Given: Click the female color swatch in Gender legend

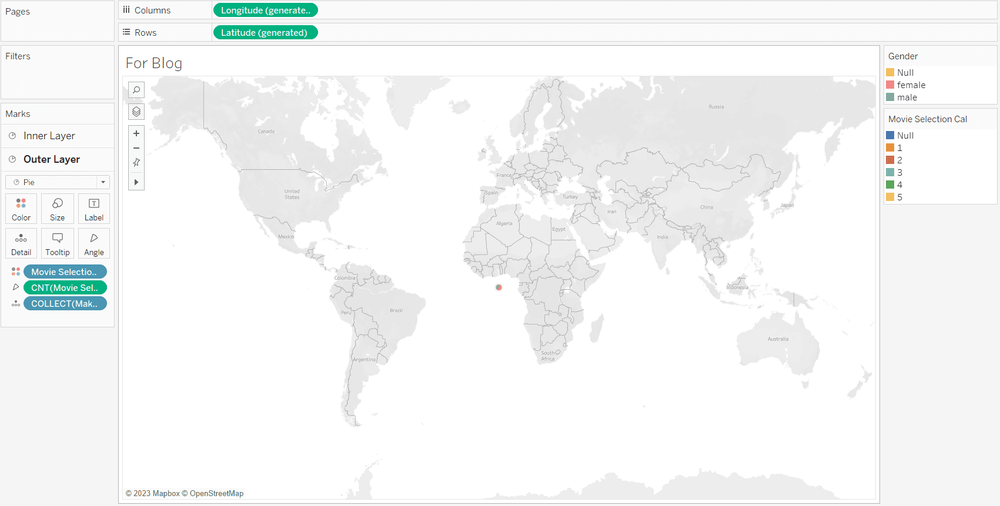Looking at the screenshot, I should [x=890, y=85].
